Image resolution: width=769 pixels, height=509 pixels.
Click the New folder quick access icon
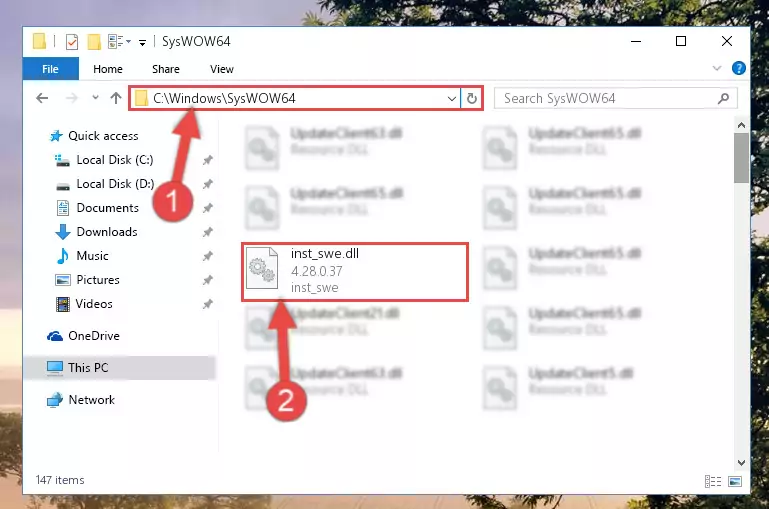[94, 42]
